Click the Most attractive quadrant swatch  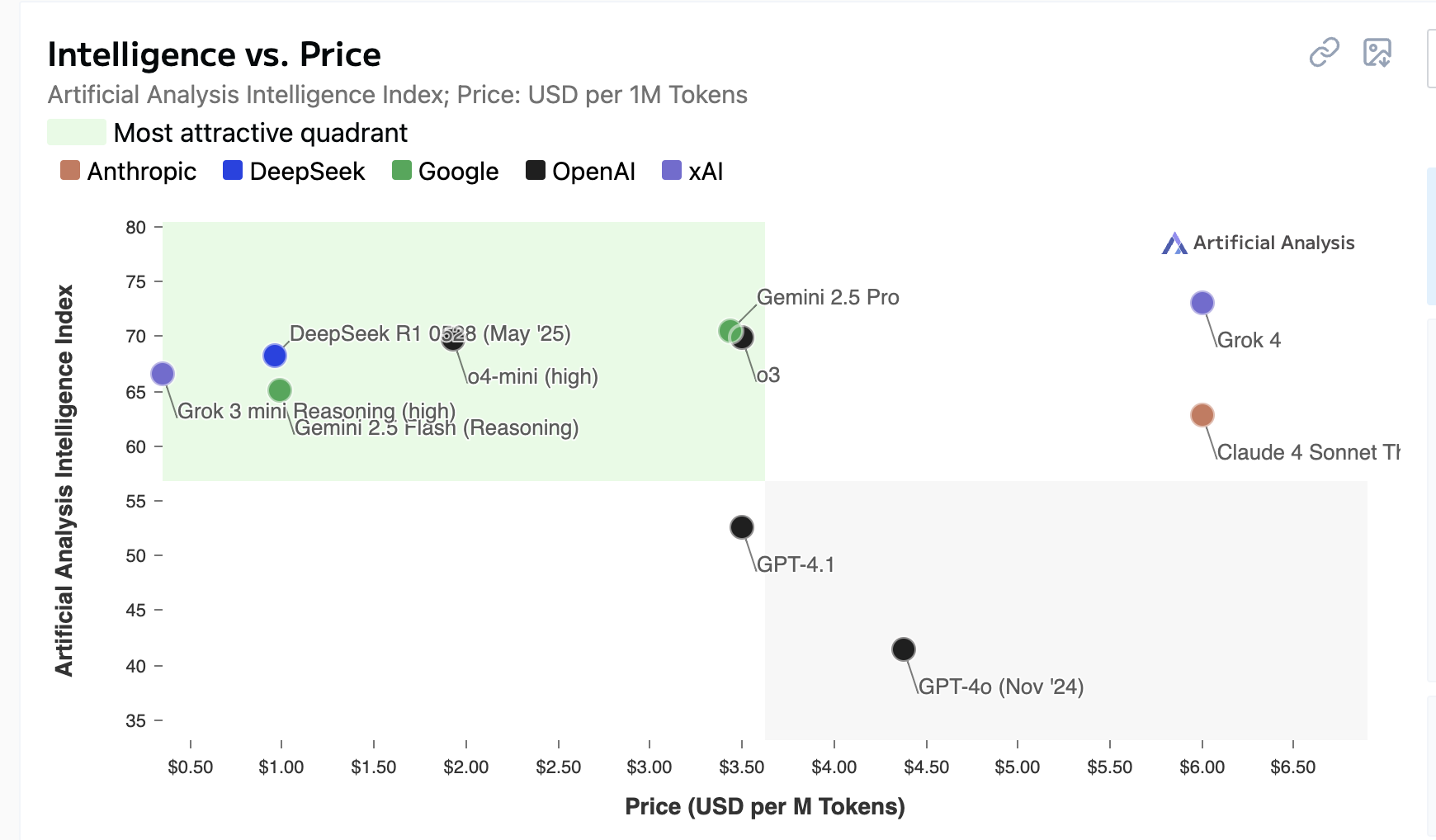[77, 133]
